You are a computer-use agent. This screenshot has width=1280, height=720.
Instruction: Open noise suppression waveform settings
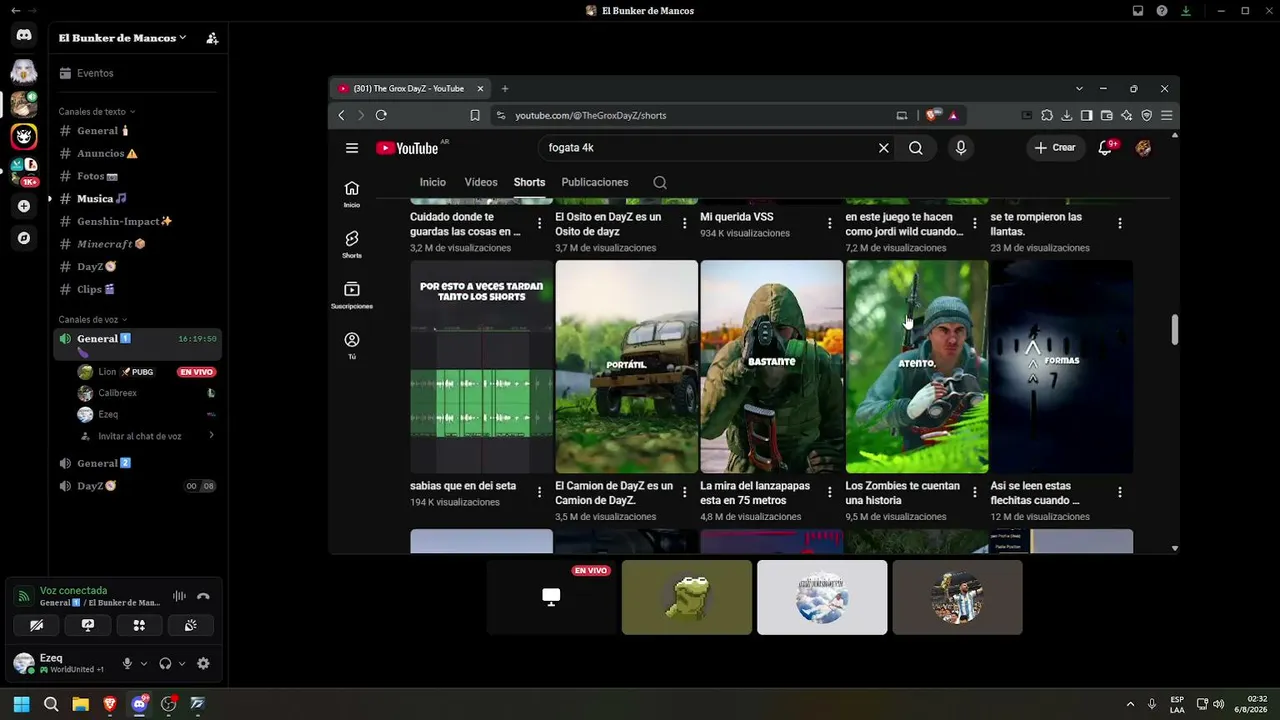[x=179, y=596]
